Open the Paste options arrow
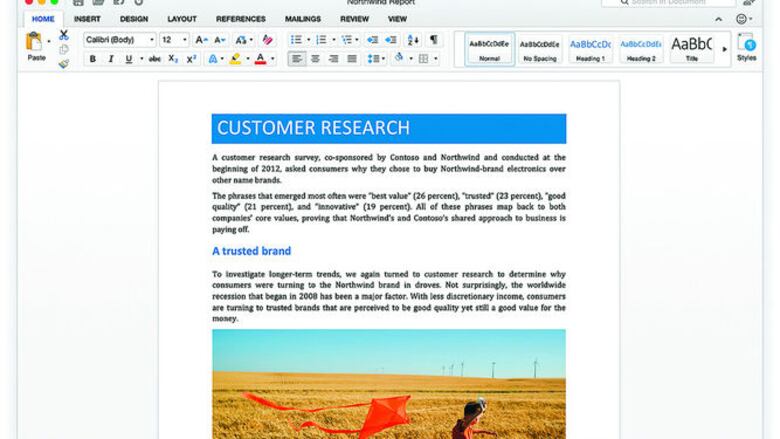The image size is (780, 439). [49, 41]
